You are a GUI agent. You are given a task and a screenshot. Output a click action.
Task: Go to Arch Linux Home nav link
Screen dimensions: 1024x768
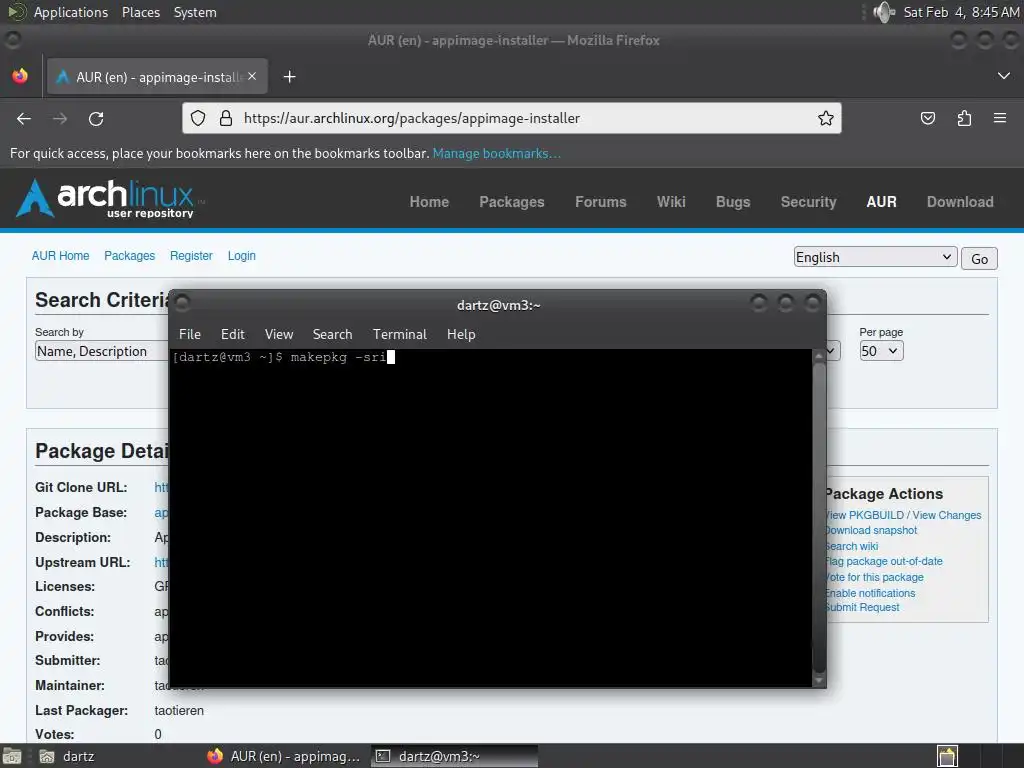click(429, 202)
